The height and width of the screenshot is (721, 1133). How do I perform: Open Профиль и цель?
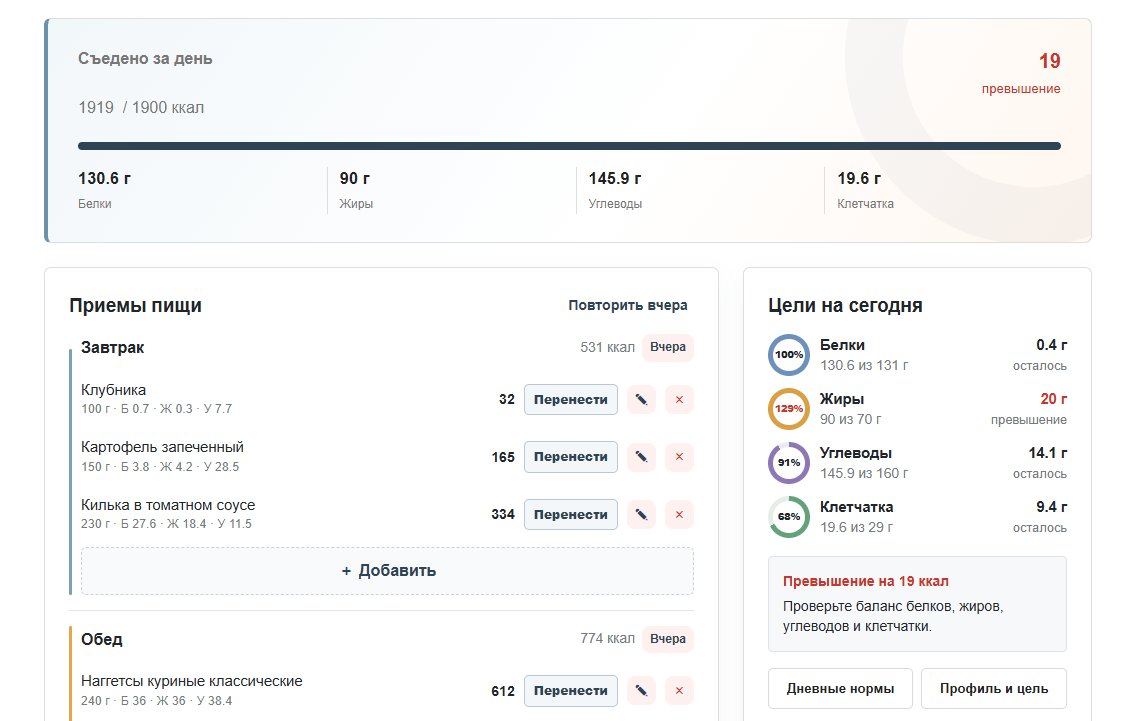994,688
